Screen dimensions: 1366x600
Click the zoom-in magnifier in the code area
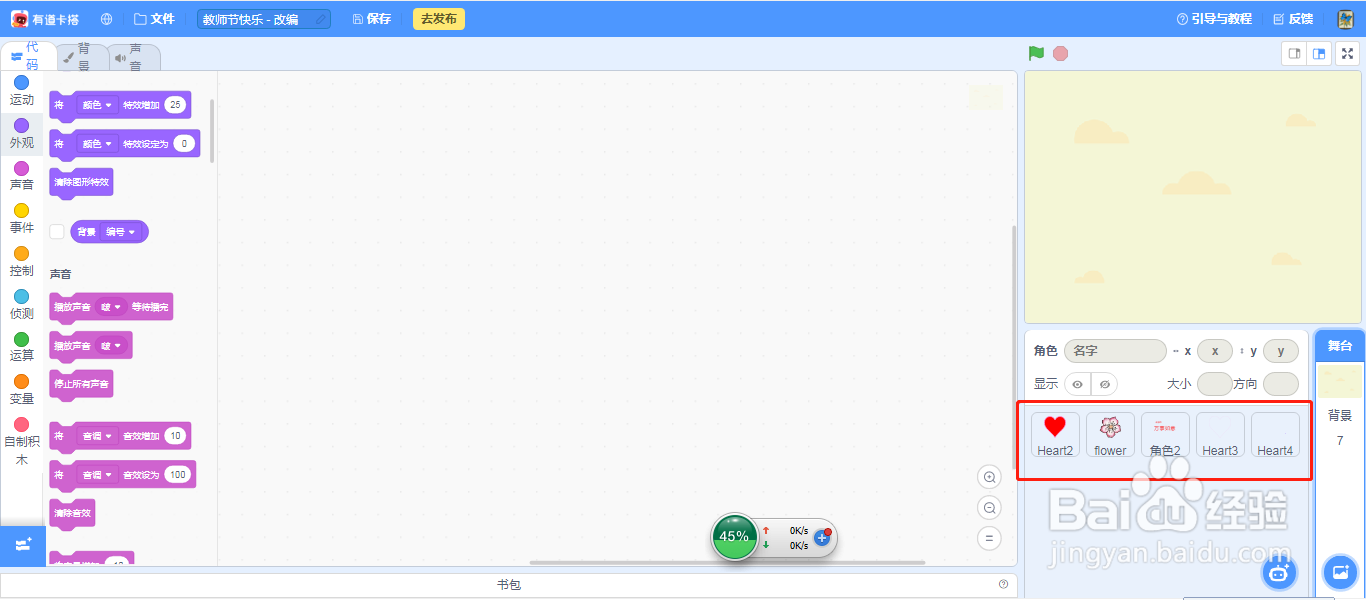989,477
